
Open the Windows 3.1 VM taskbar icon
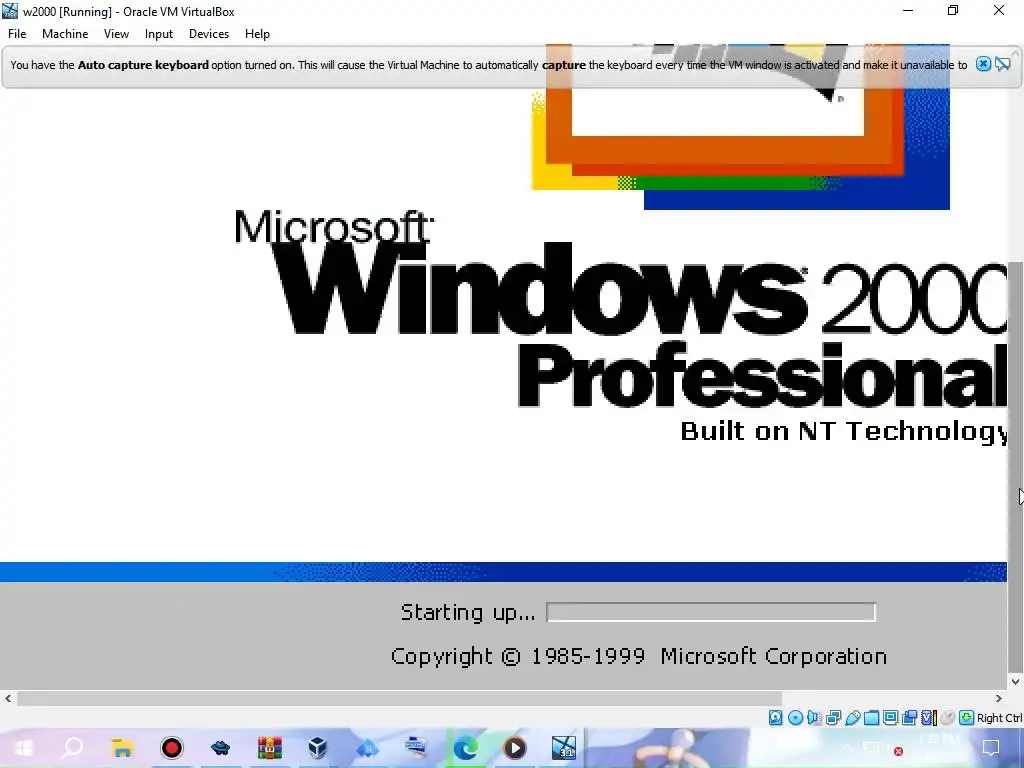click(x=564, y=748)
